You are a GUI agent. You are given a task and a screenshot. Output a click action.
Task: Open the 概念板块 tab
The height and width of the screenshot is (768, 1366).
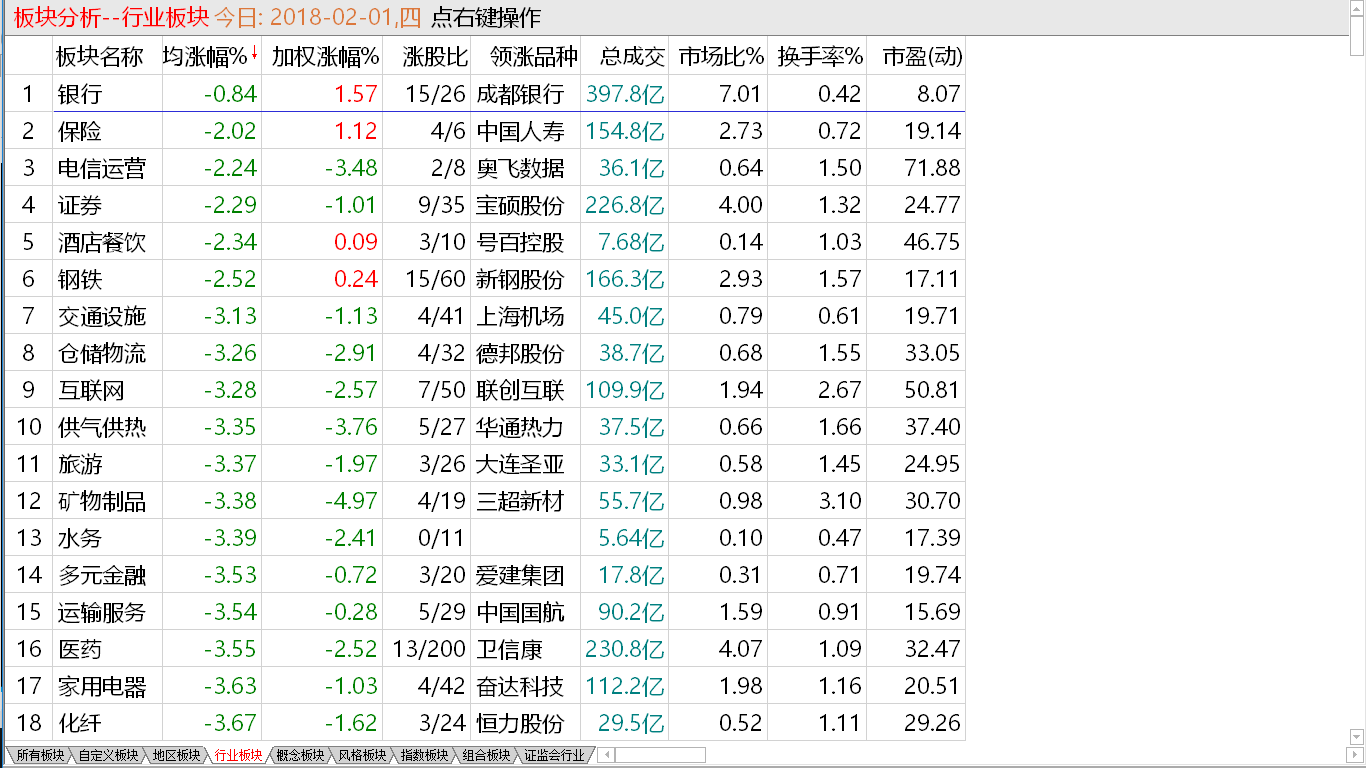click(x=300, y=755)
